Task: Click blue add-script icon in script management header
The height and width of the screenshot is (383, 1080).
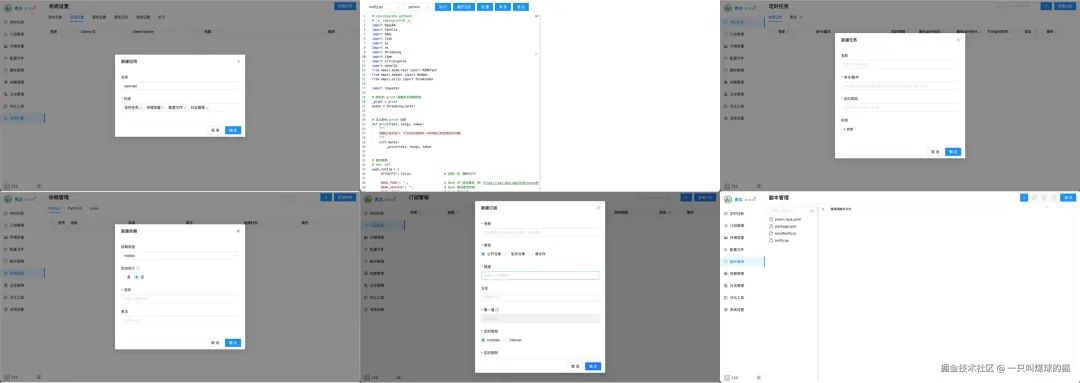Action: click(x=1024, y=198)
